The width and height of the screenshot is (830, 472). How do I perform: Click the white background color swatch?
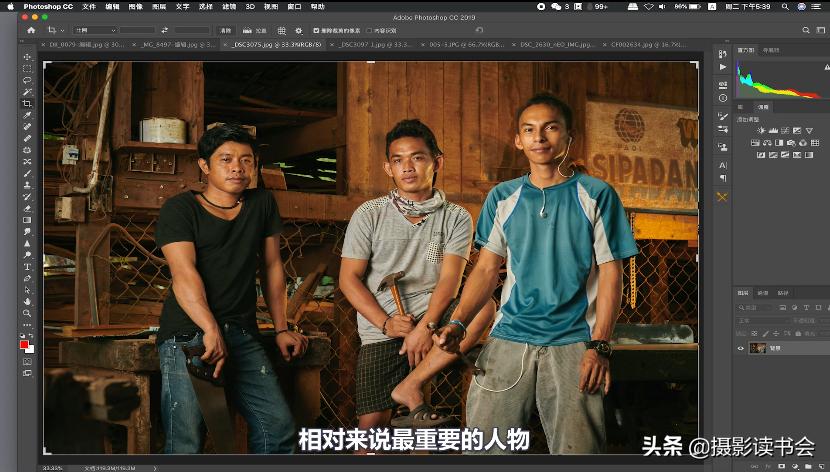click(31, 350)
